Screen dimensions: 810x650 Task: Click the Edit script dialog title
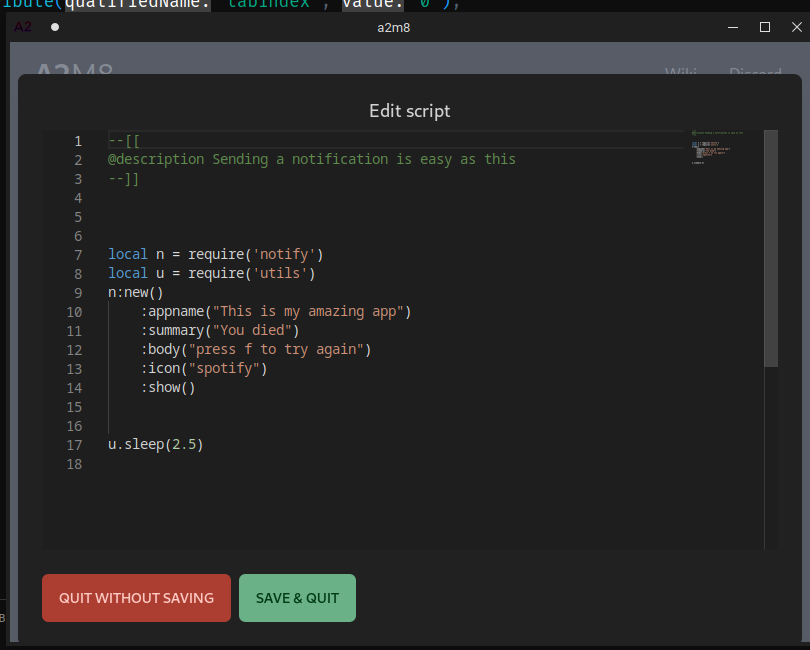(410, 111)
